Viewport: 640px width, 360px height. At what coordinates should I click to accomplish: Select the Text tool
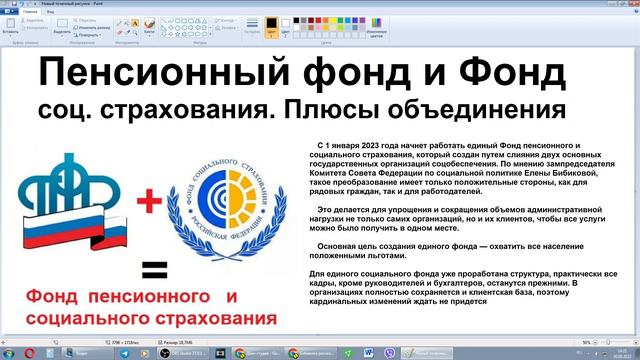[x=135, y=23]
